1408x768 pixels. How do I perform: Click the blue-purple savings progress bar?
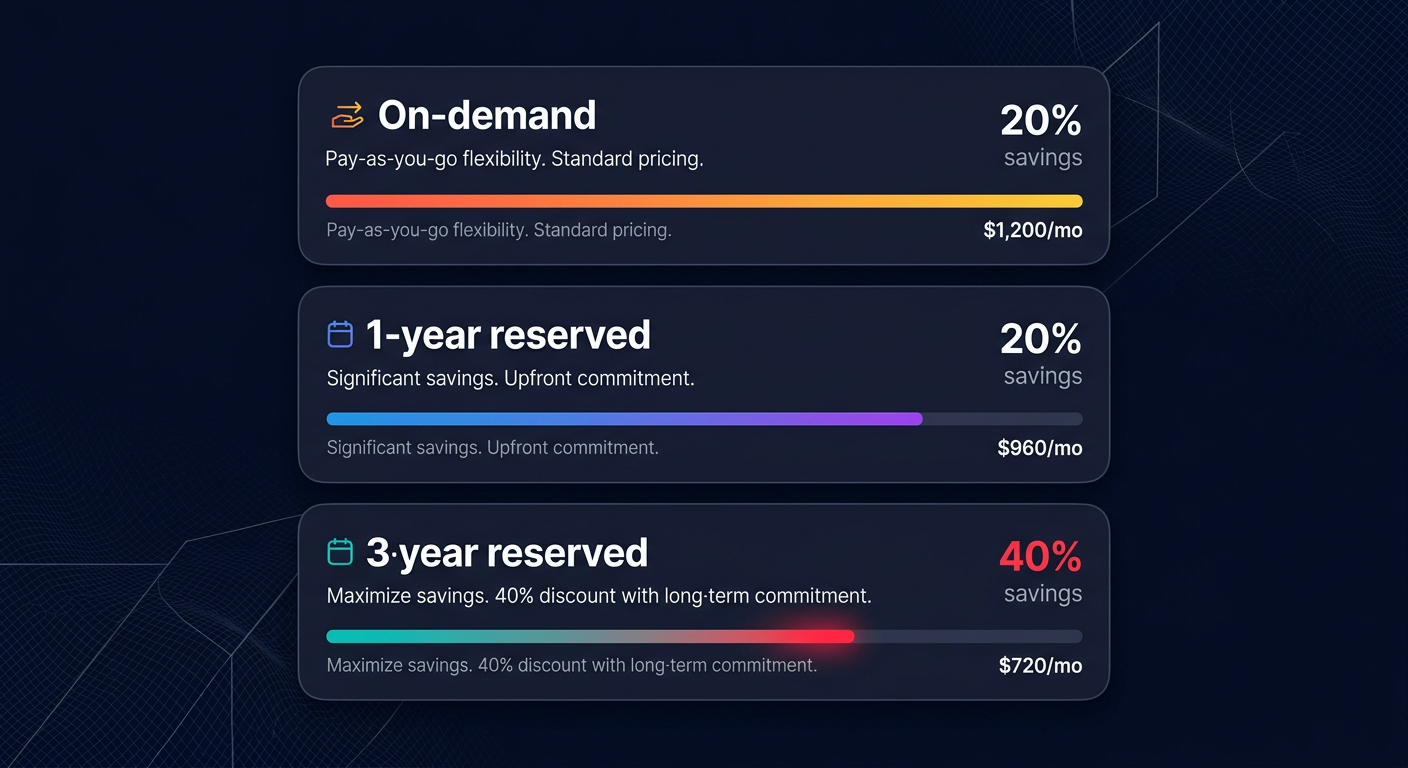tap(624, 418)
